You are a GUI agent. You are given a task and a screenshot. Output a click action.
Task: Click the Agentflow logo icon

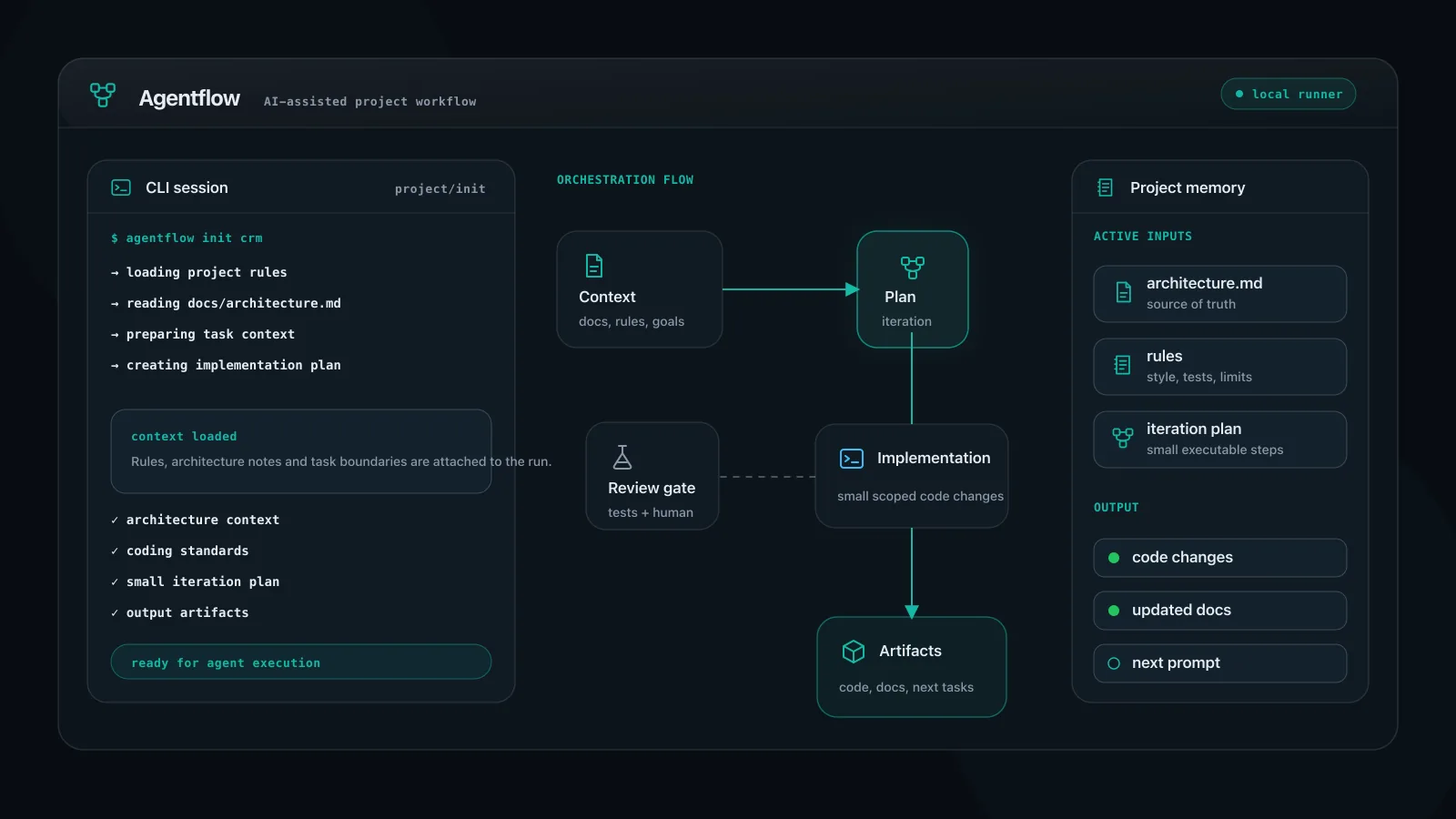click(x=103, y=95)
